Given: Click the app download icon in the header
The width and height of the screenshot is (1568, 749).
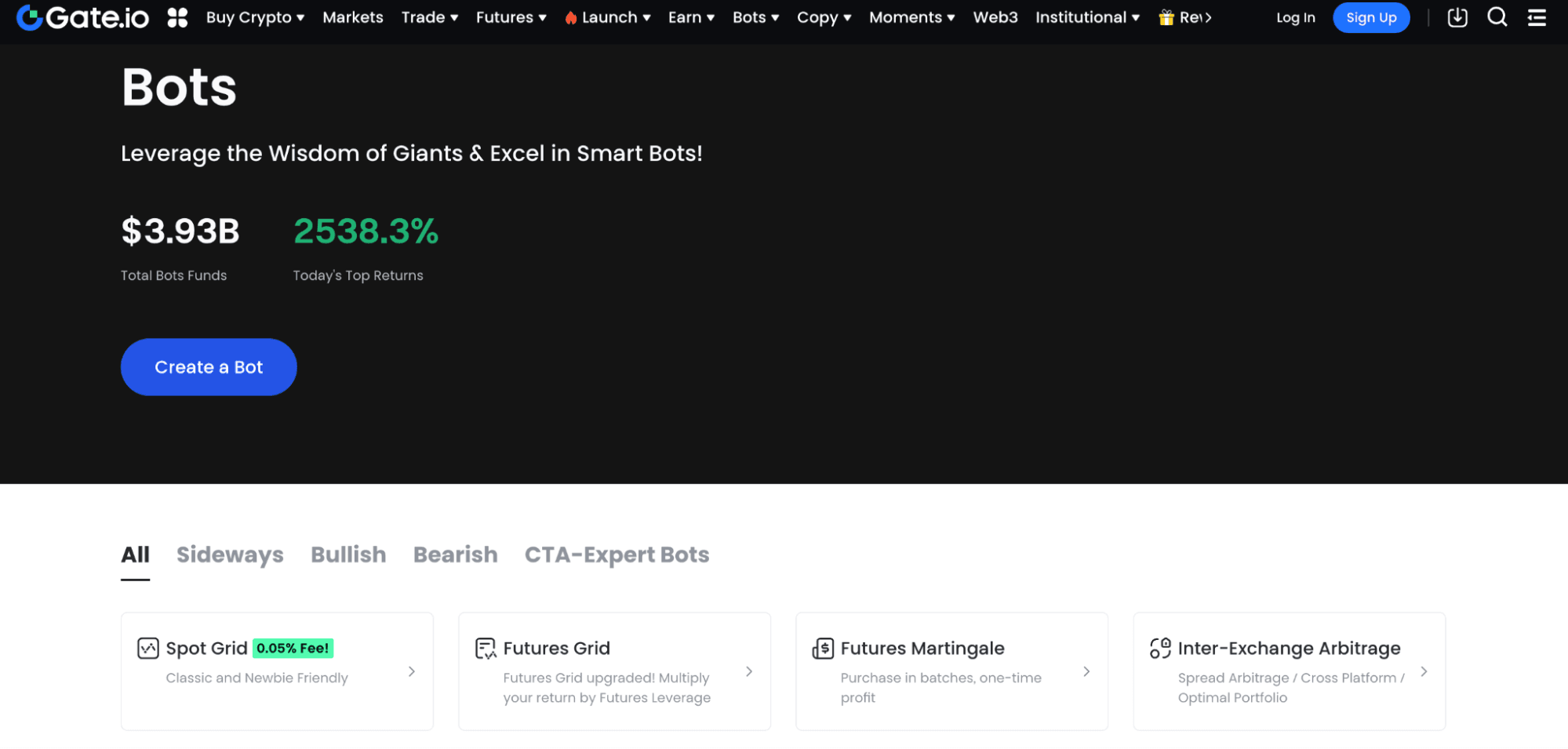Looking at the screenshot, I should tap(1457, 17).
